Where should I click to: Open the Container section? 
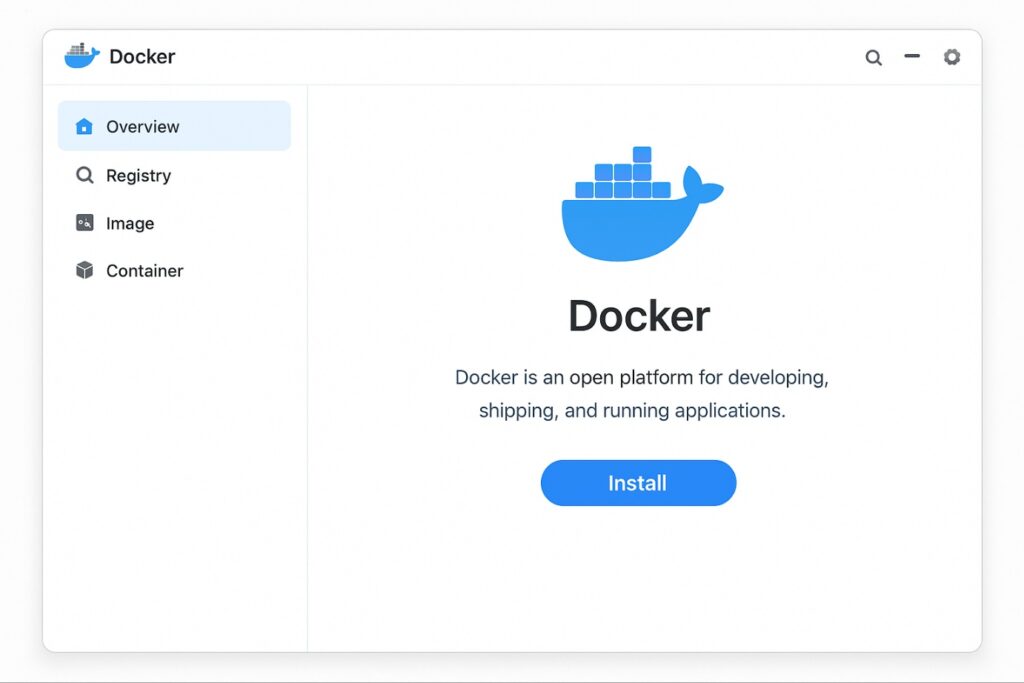tap(144, 271)
